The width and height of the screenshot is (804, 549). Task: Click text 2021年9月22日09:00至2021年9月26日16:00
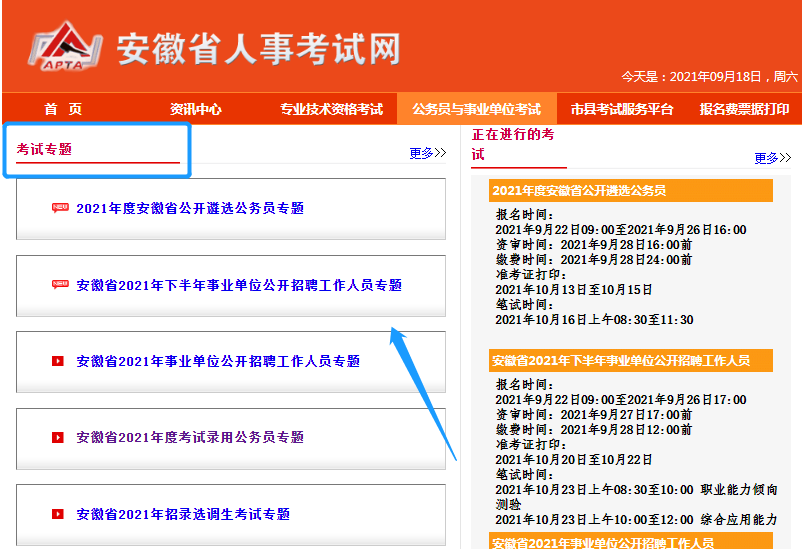pyautogui.click(x=621, y=230)
